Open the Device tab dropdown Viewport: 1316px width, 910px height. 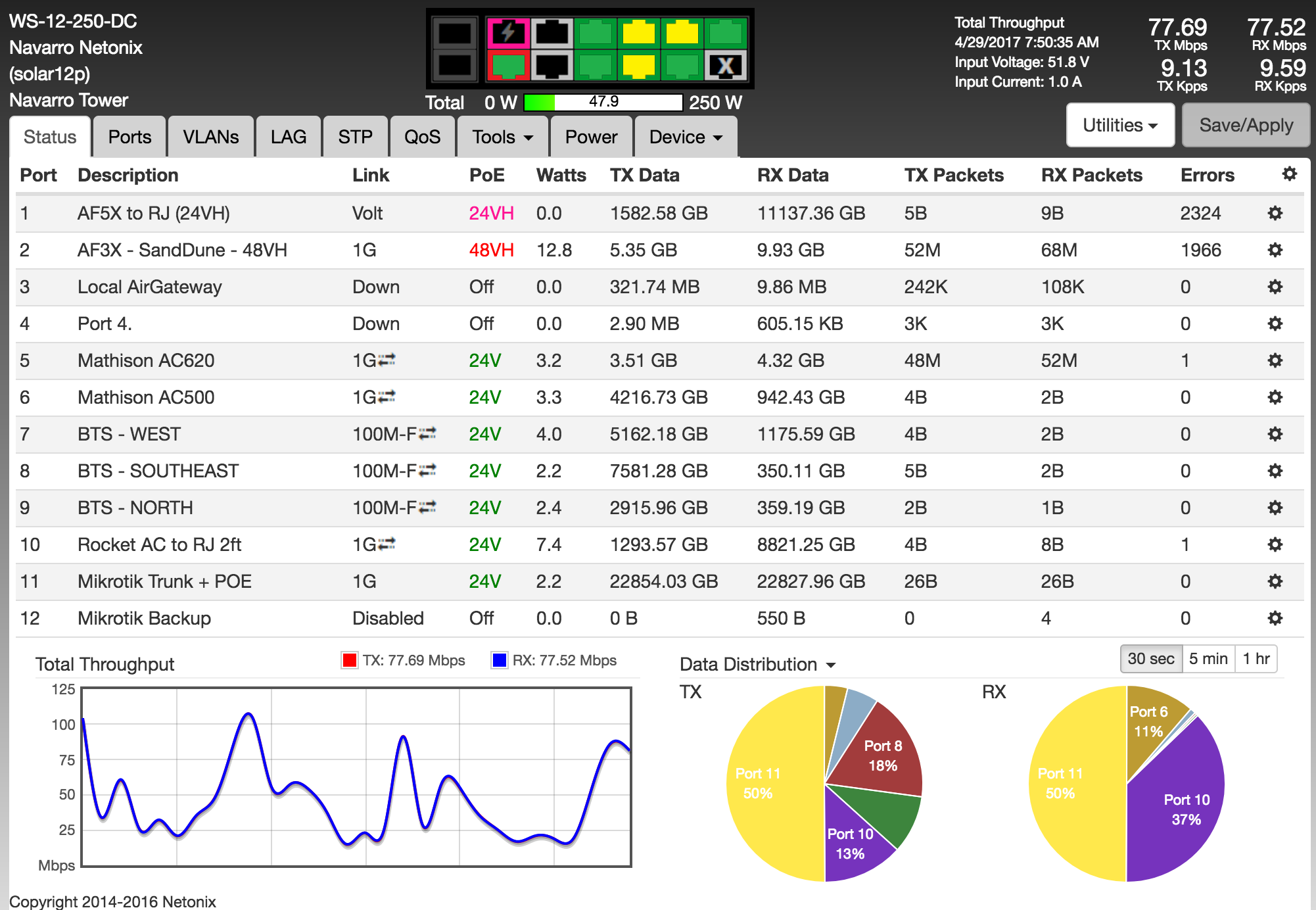pyautogui.click(x=685, y=137)
